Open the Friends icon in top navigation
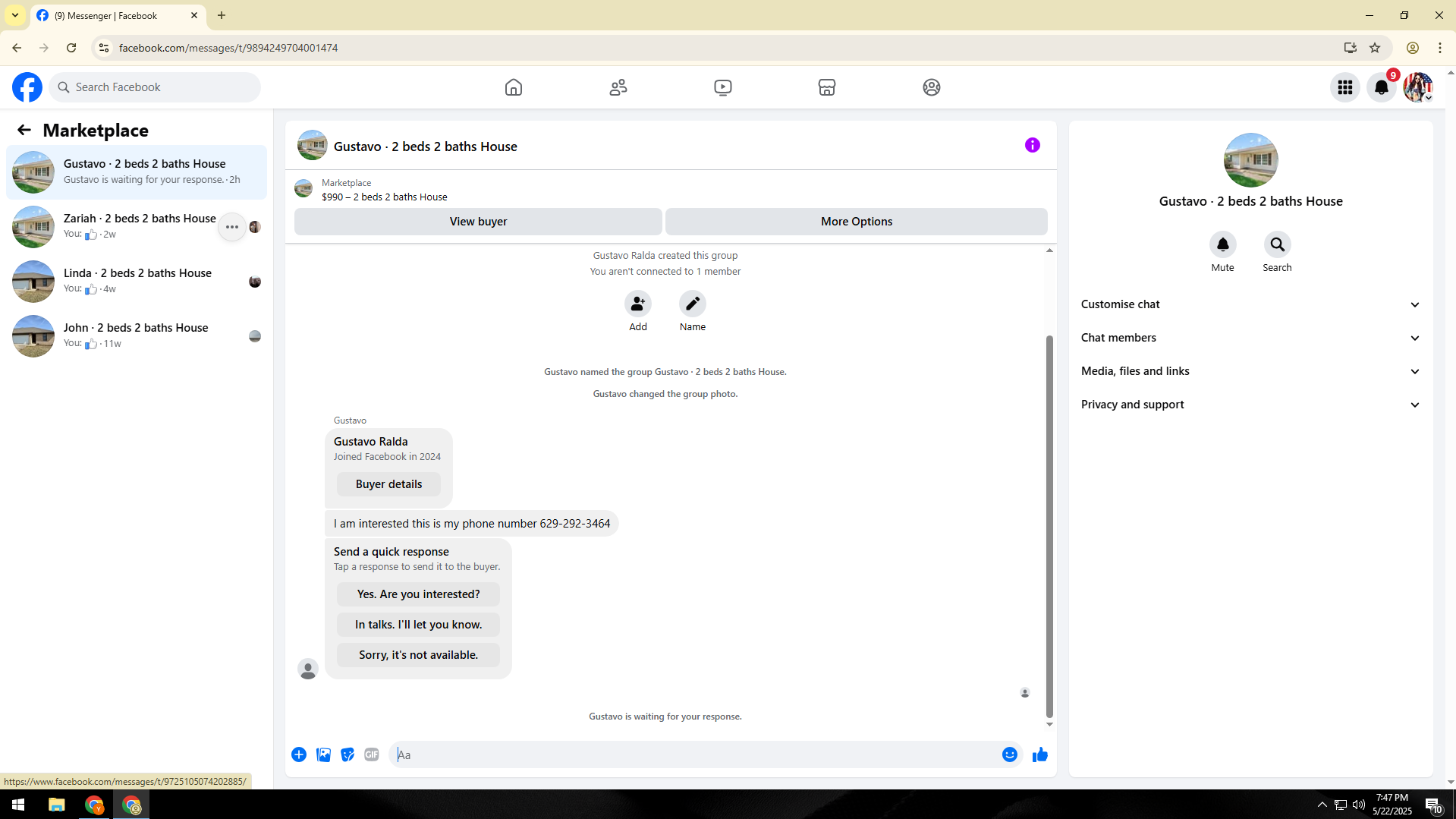The width and height of the screenshot is (1456, 819). tap(618, 87)
